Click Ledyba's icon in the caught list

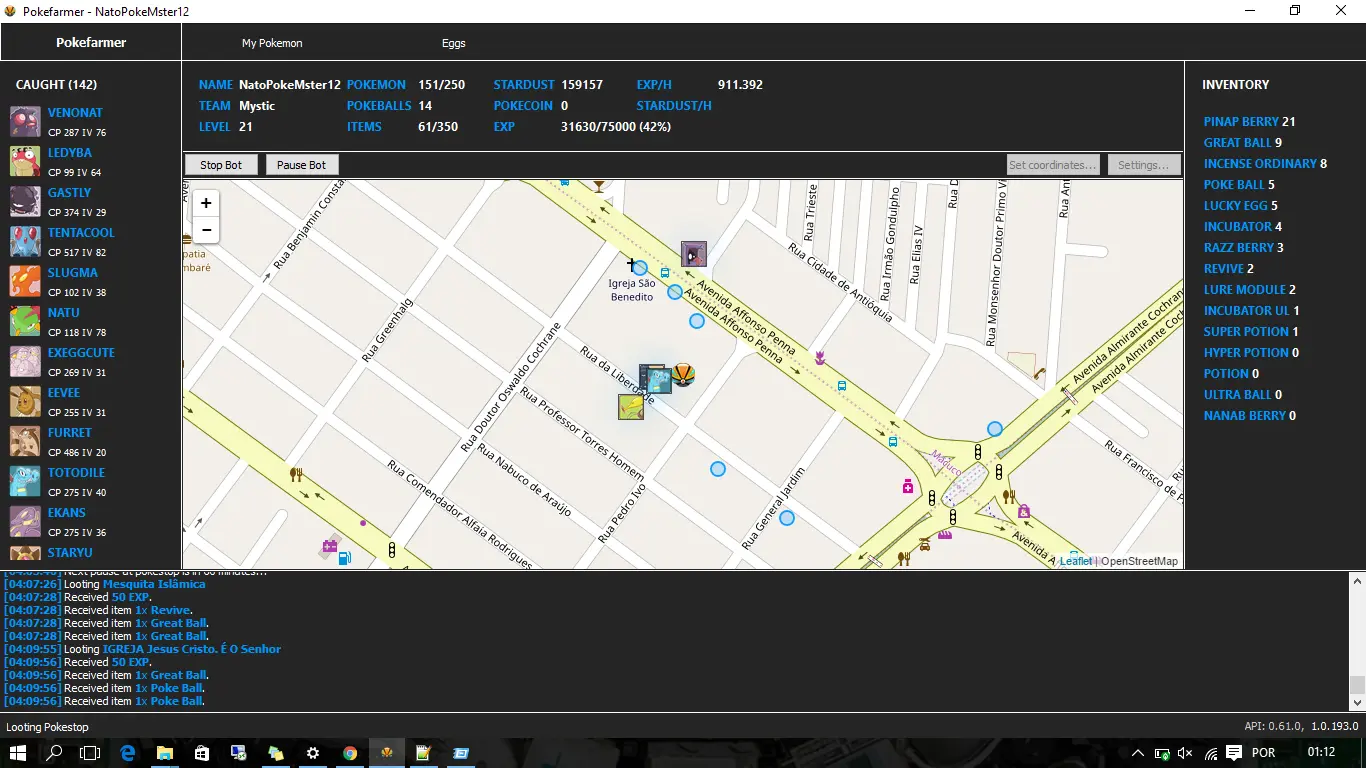click(25, 162)
